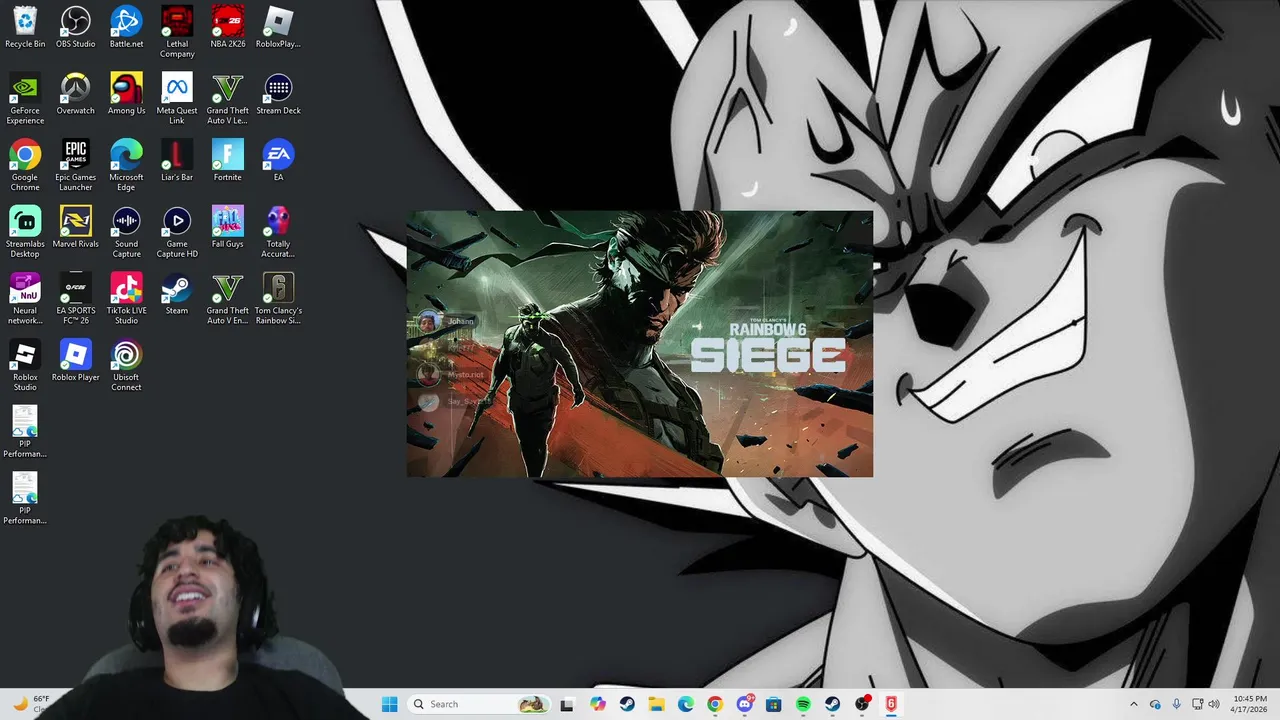Open Tom Clancy's Rainbow Six desktop shortcut
This screenshot has width=1280, height=720.
278,299
